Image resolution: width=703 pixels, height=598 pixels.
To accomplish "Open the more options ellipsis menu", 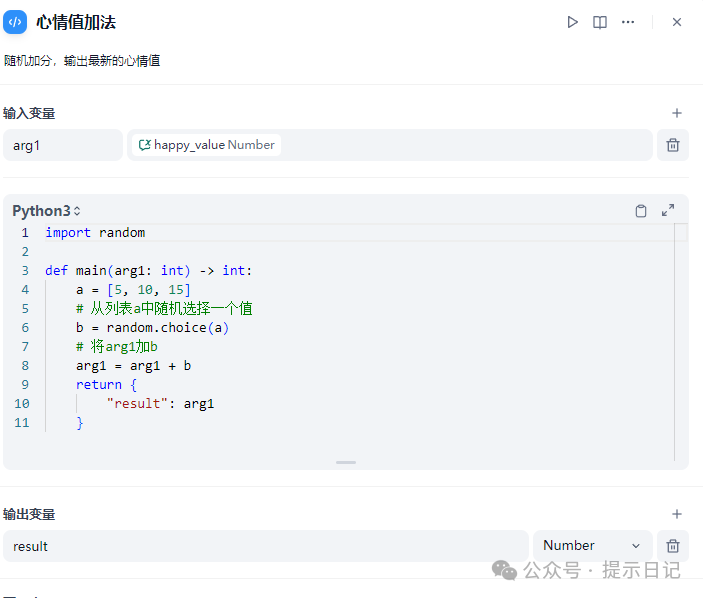I will coord(628,22).
